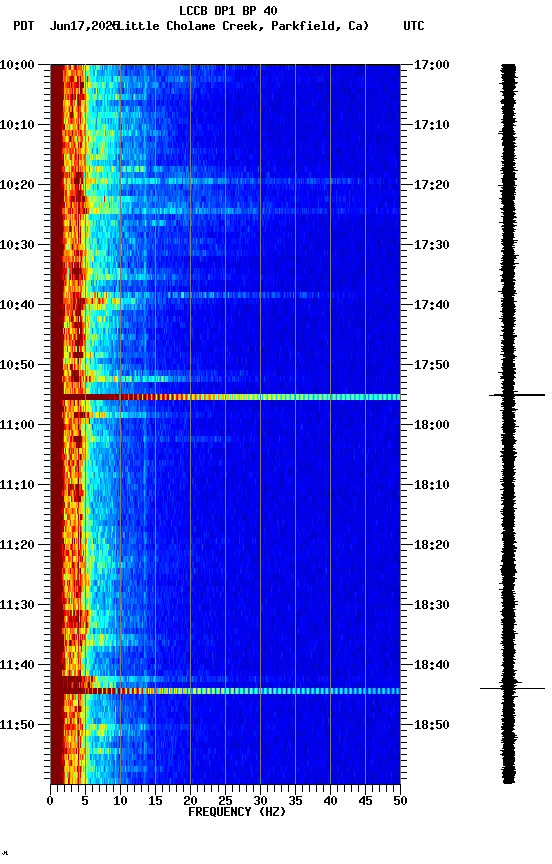Click the 5 Hz axis label

pyautogui.click(x=85, y=801)
